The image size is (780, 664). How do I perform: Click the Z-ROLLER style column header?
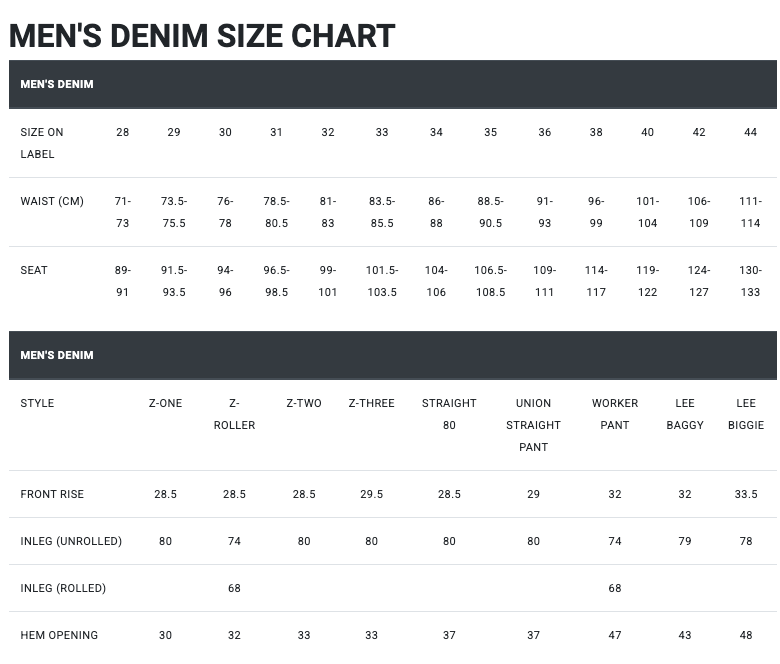(234, 414)
